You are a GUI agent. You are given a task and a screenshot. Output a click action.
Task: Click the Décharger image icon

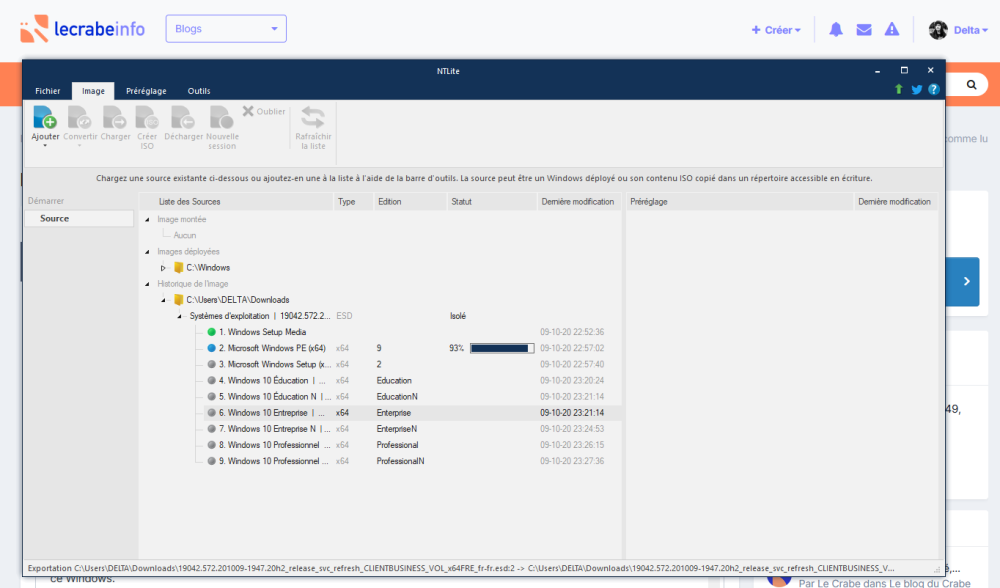tap(183, 117)
